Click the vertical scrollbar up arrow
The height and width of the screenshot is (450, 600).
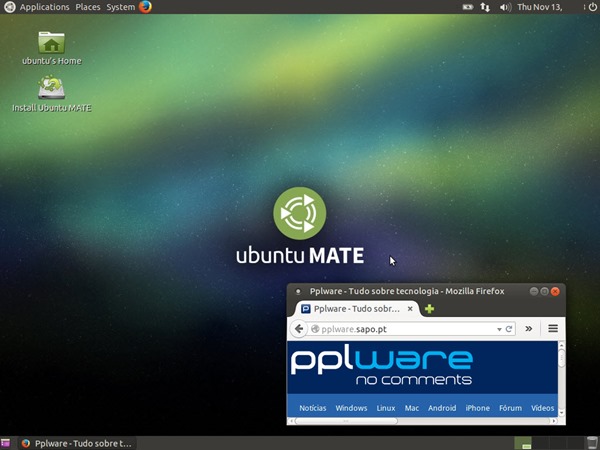click(x=561, y=346)
